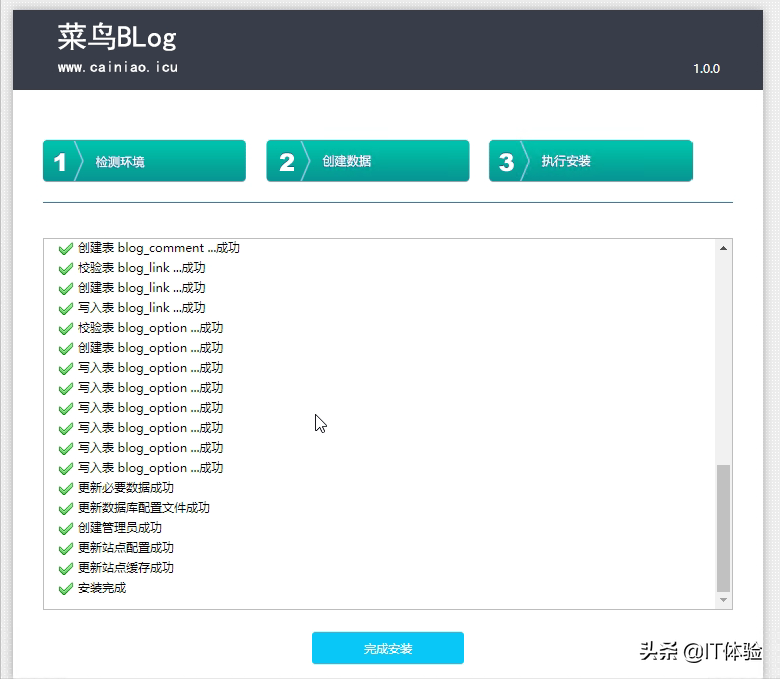Select log line 创建管理员成功
This screenshot has width=780, height=679.
(120, 527)
